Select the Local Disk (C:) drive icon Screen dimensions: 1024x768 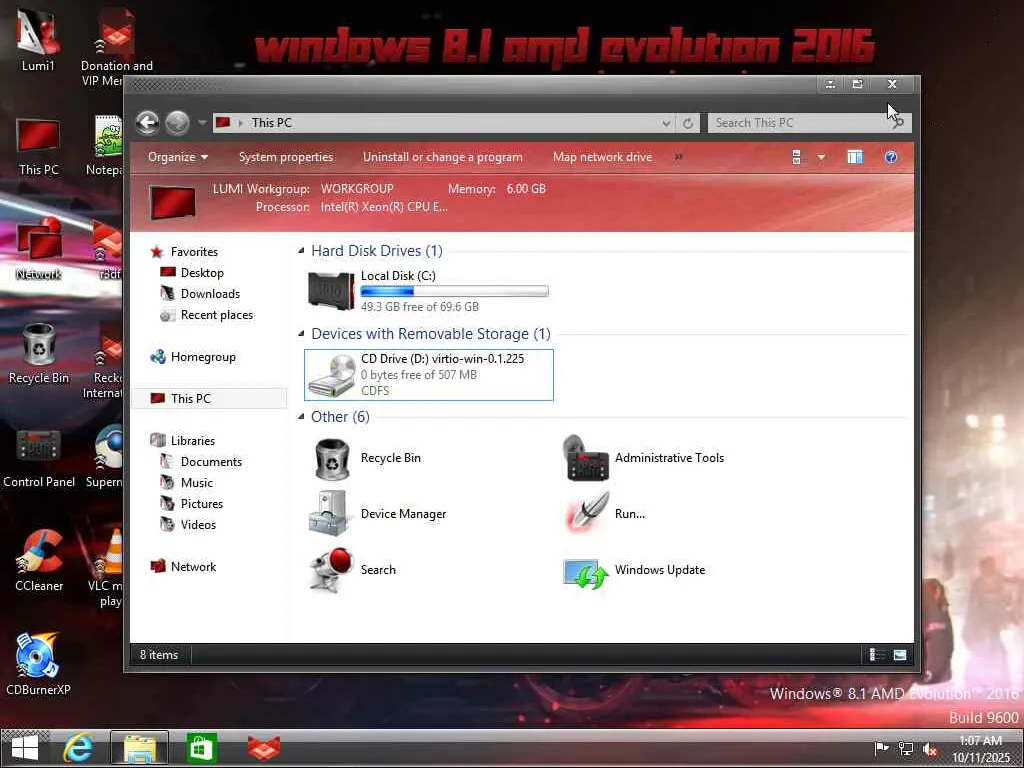331,290
